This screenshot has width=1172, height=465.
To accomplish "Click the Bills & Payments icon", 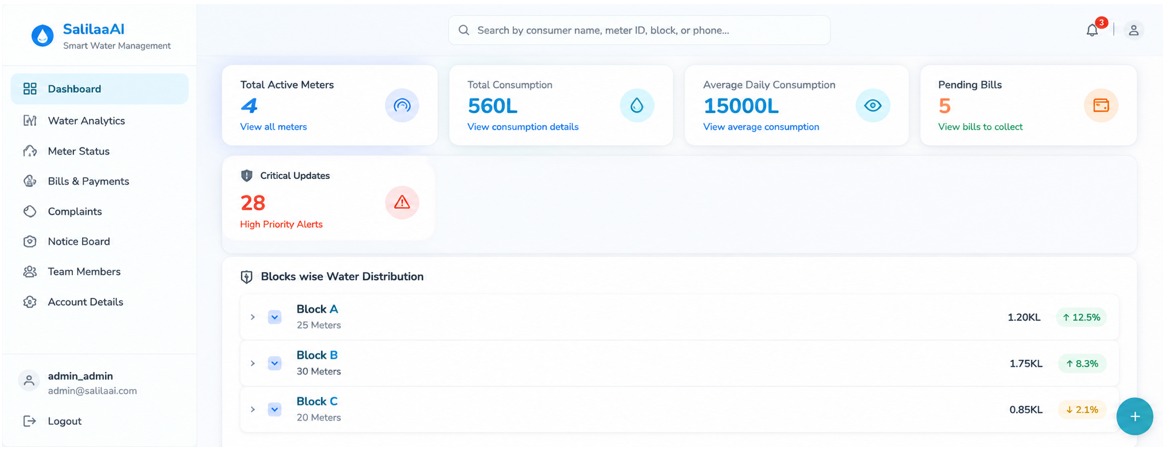I will click(30, 181).
